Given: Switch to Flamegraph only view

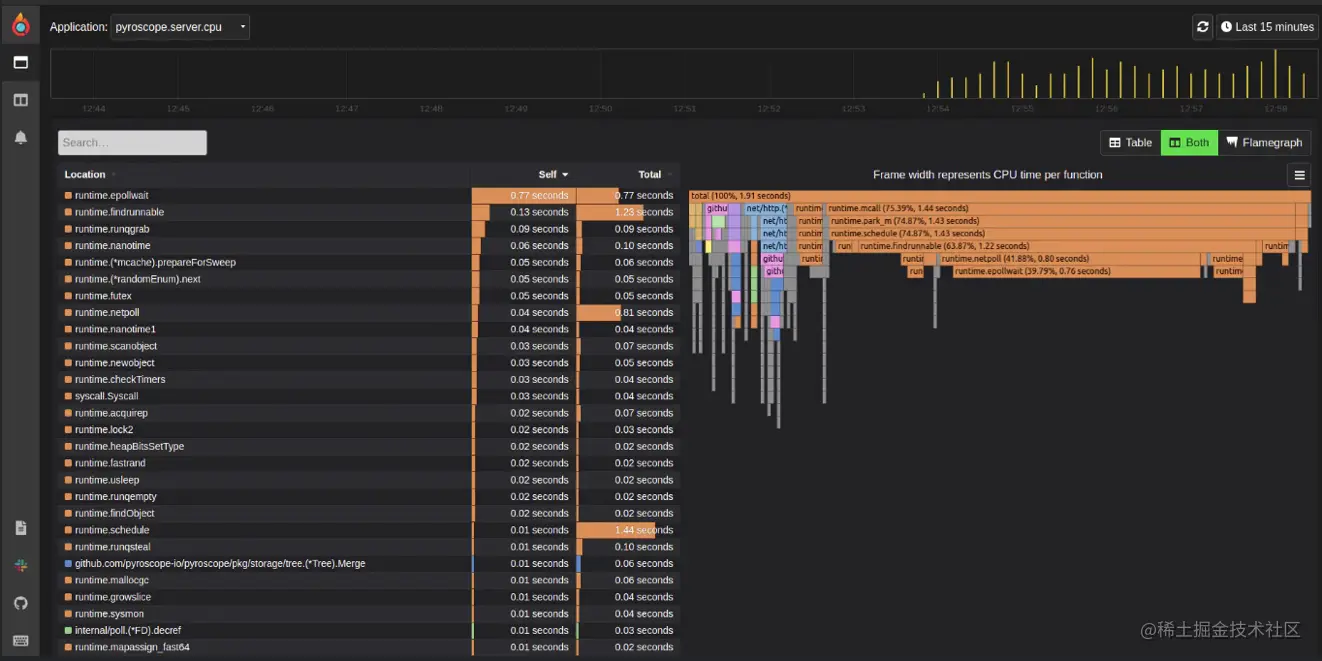Looking at the screenshot, I should (x=1264, y=143).
